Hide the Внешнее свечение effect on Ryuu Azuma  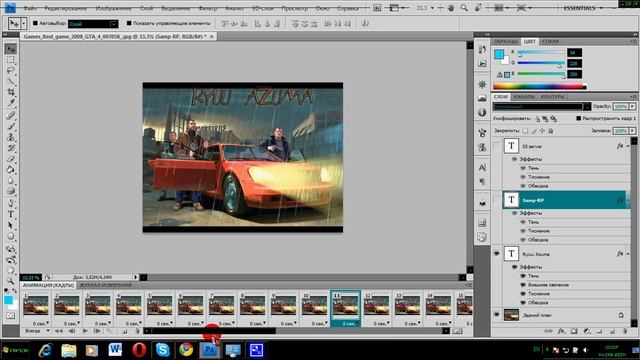(x=523, y=285)
